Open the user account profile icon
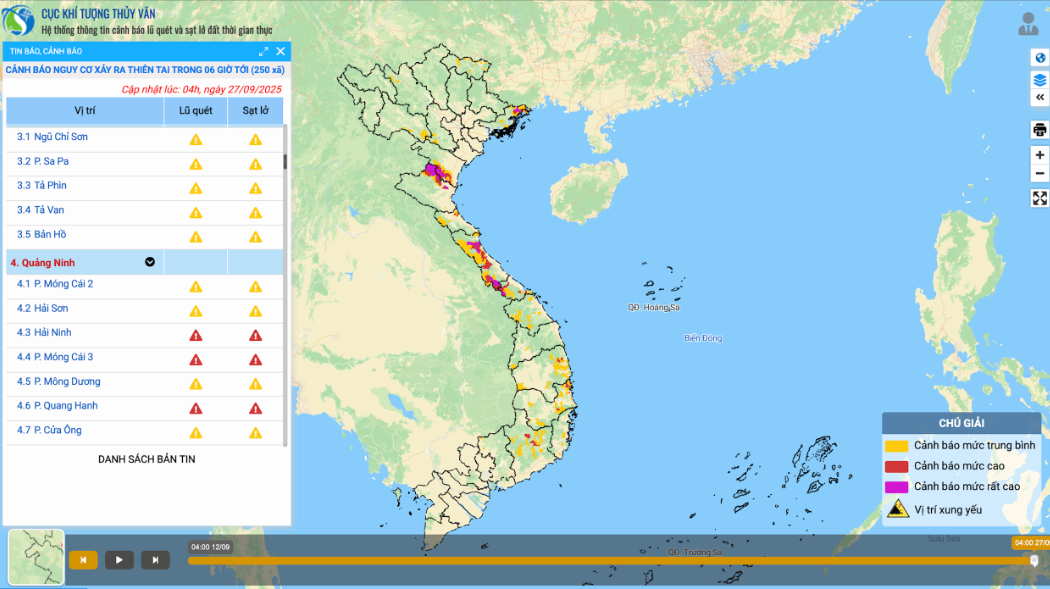The width and height of the screenshot is (1050, 589). [1028, 24]
